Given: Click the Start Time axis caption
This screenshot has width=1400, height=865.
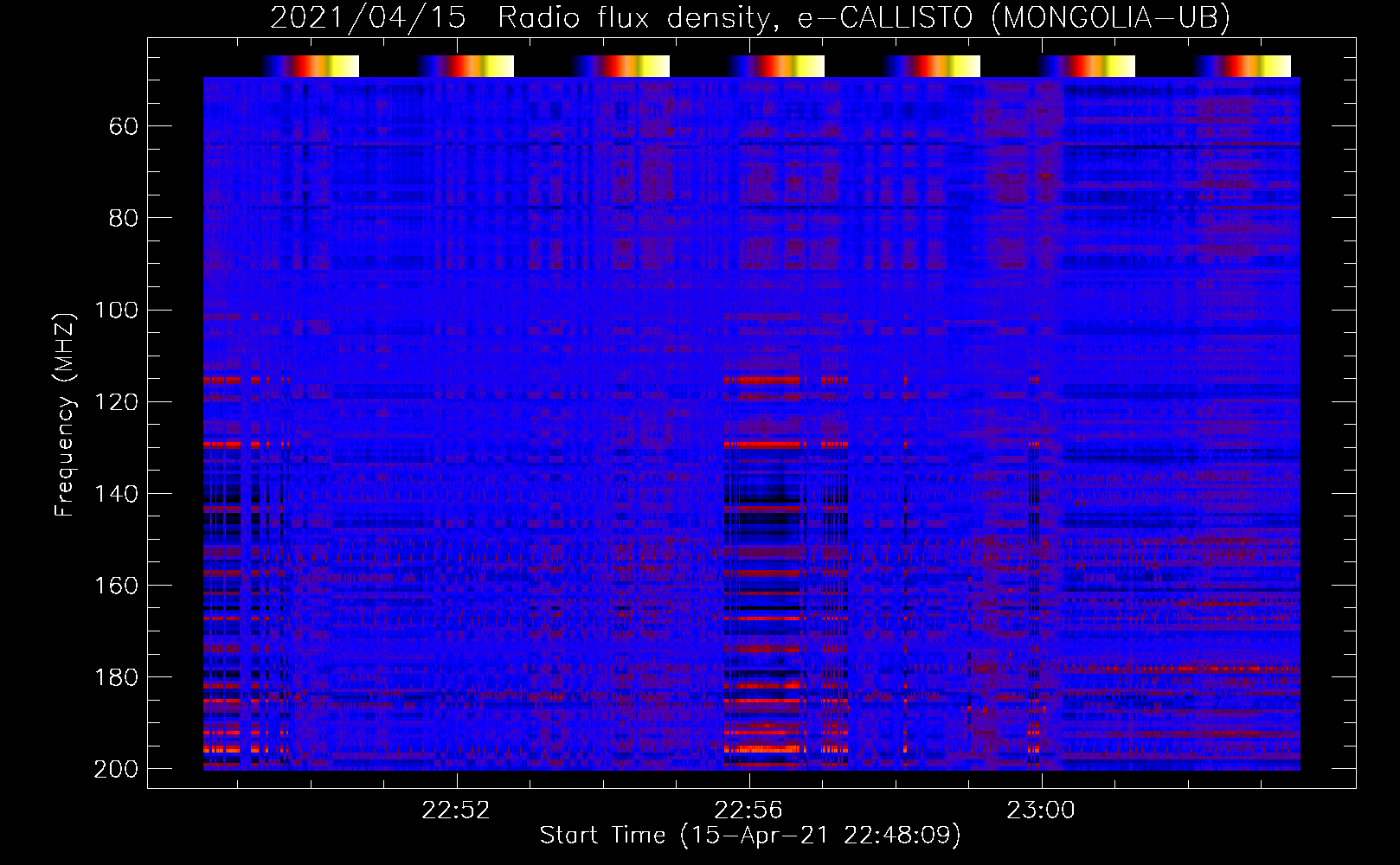Looking at the screenshot, I should (750, 836).
